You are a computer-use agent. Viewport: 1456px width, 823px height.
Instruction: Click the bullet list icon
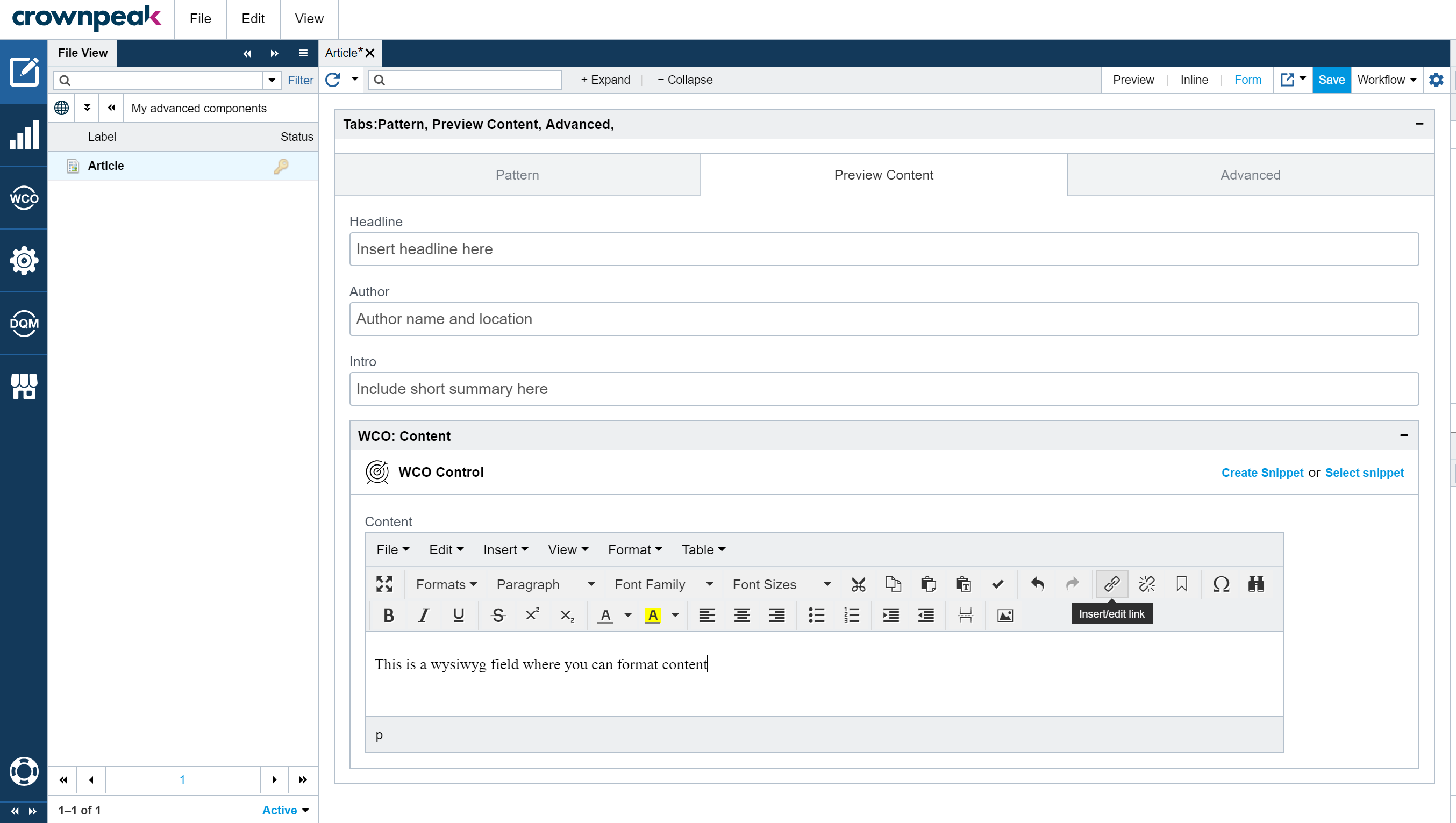[816, 615]
